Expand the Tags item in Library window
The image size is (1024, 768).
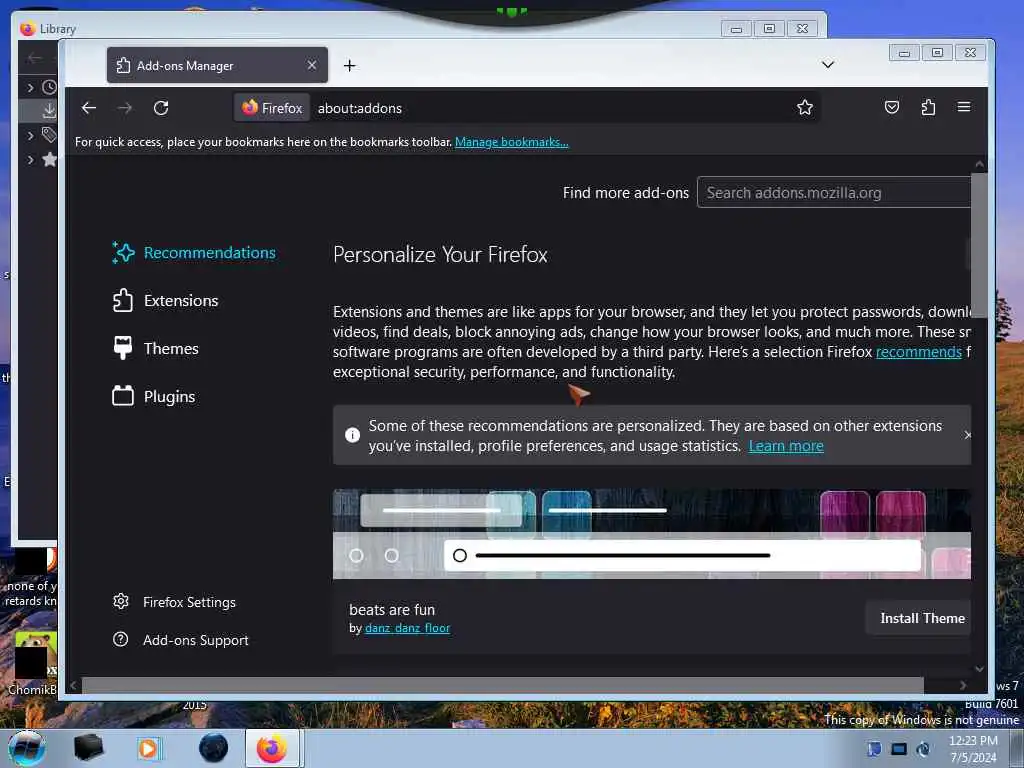click(x=30, y=135)
